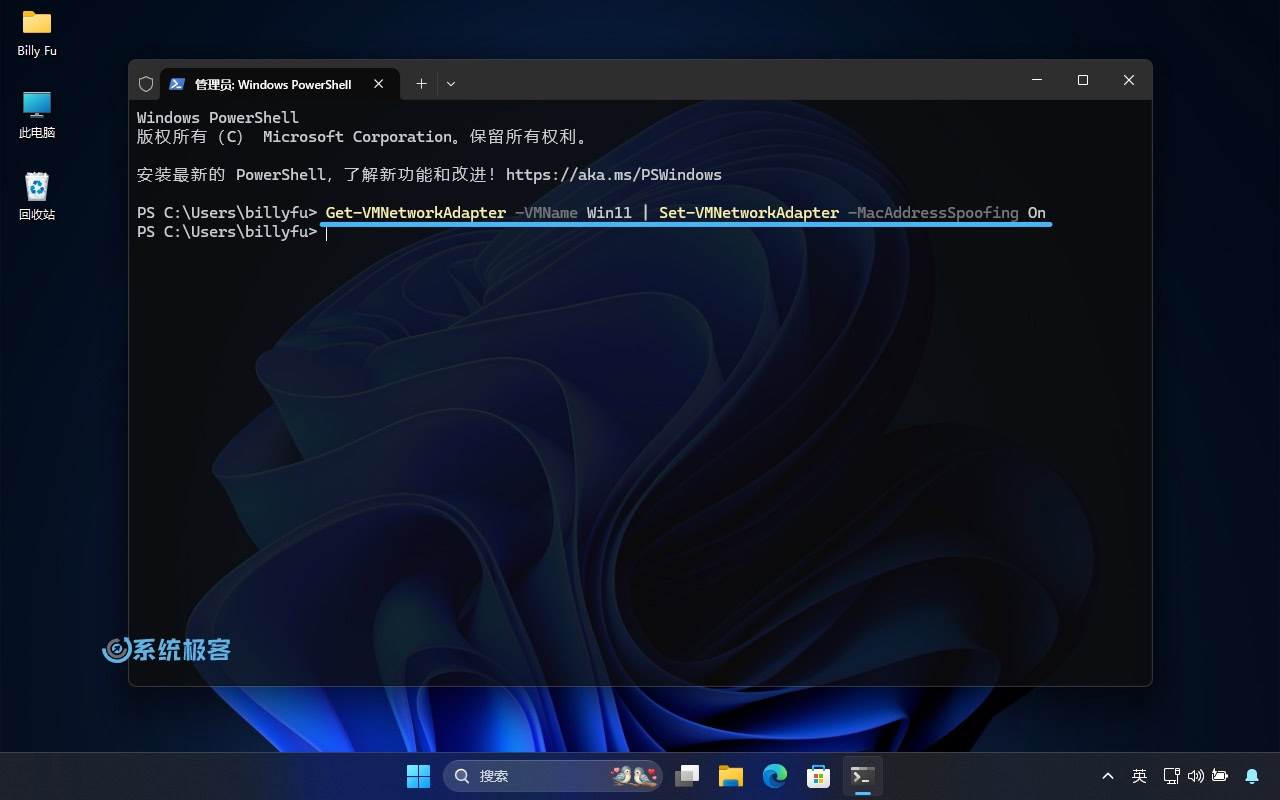Screen dimensions: 1280x800
Task: Click the -VMName parameter text
Action: click(546, 213)
